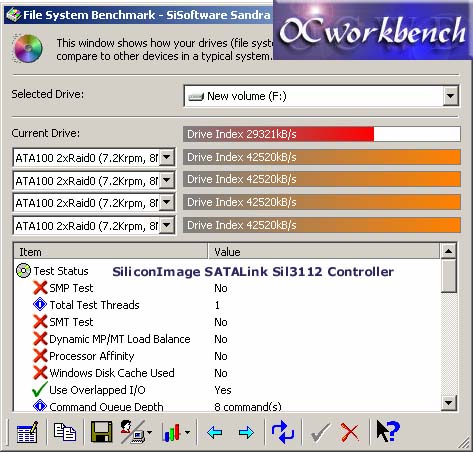Click the list scrollbar down arrow
Image resolution: width=473 pixels, height=452 pixels.
pyautogui.click(x=448, y=403)
